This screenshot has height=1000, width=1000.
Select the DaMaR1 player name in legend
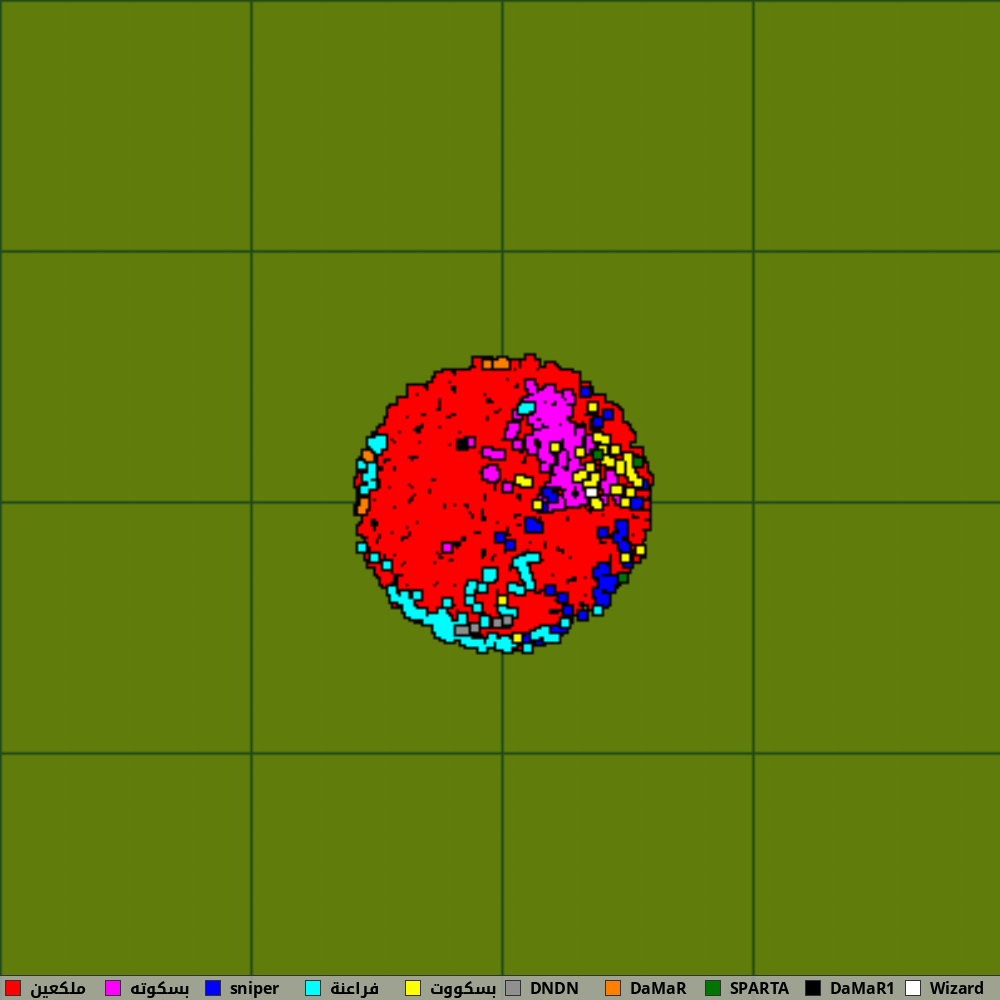coord(862,989)
